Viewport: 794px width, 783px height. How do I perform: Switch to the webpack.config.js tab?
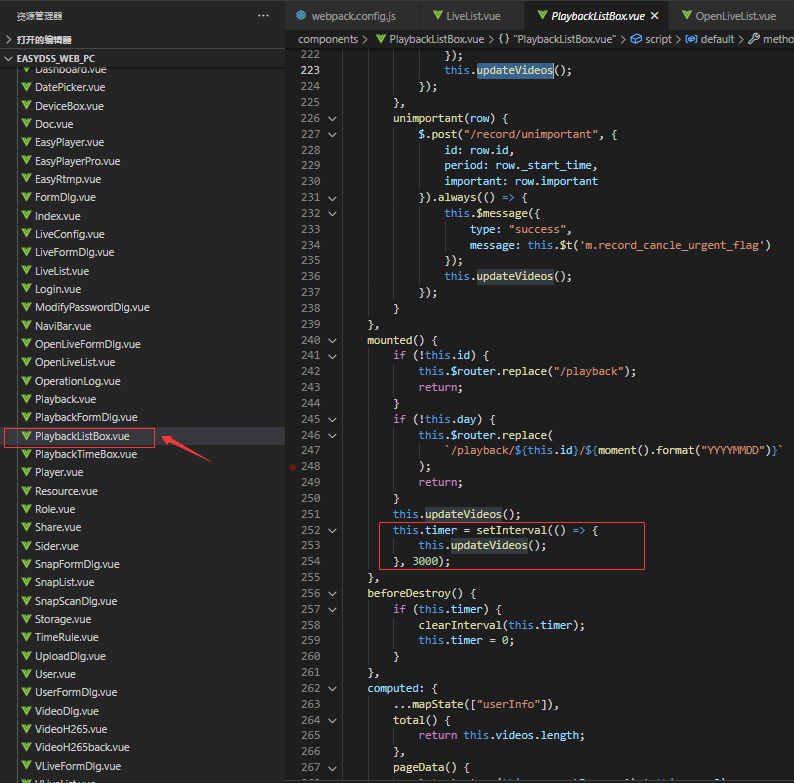tap(353, 16)
